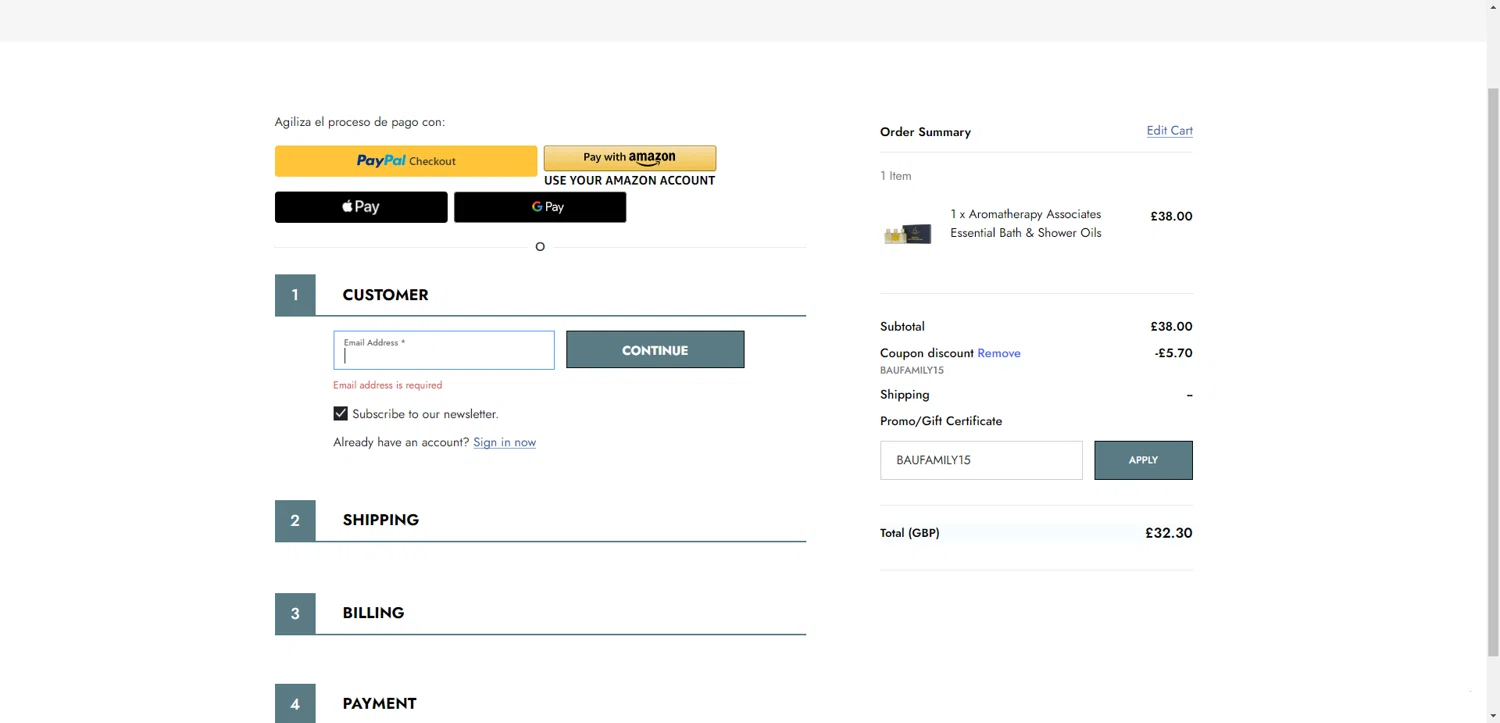Open the Sign in now link
Viewport: 1500px width, 723px height.
point(504,442)
